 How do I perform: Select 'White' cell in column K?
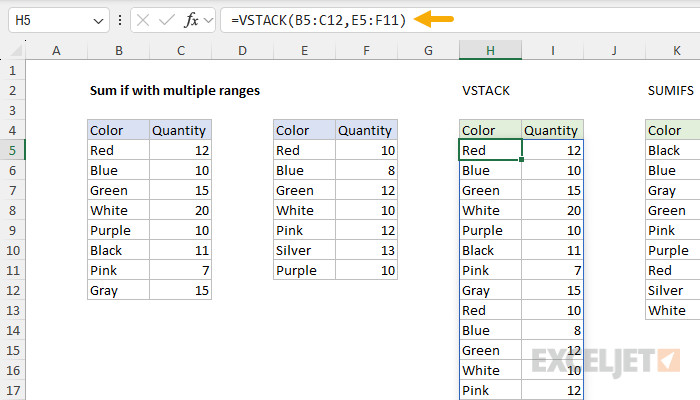pos(673,310)
